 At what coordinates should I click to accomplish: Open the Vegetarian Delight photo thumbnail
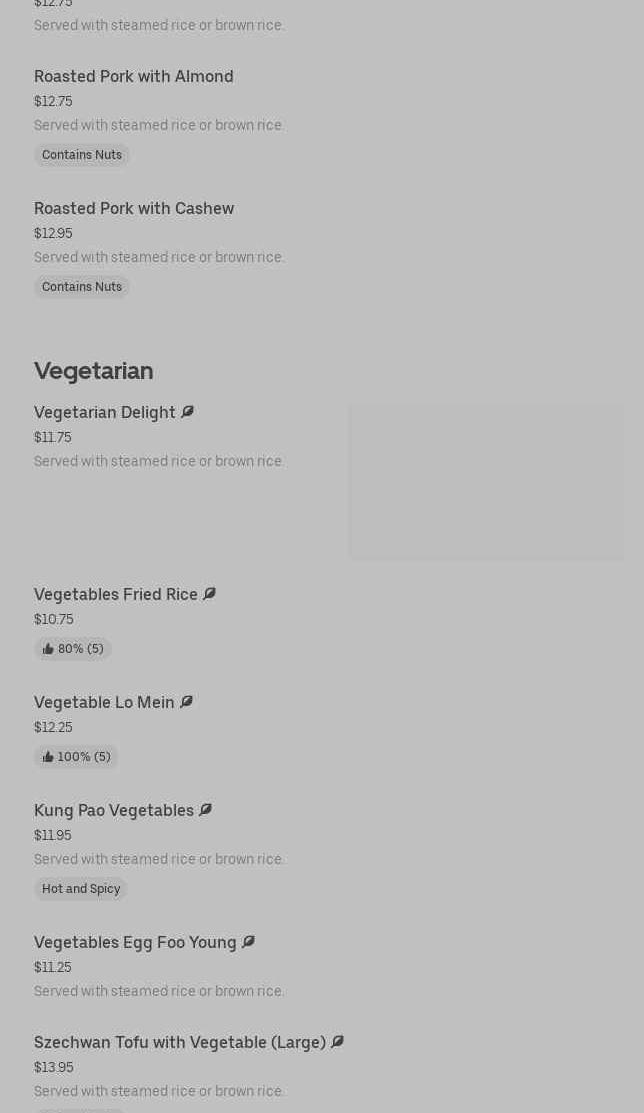click(486, 481)
